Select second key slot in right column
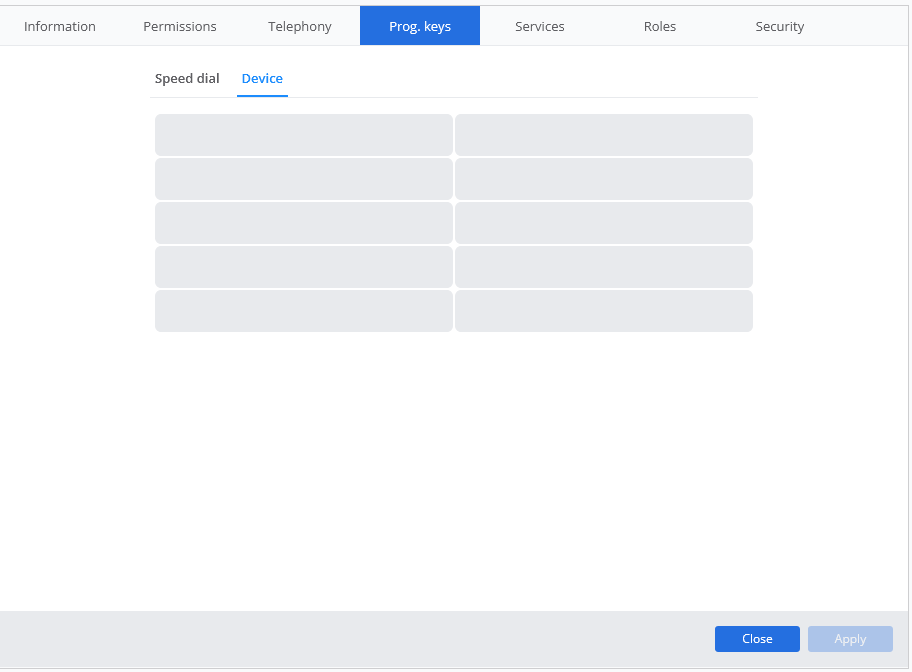The width and height of the screenshot is (912, 672). tap(604, 179)
